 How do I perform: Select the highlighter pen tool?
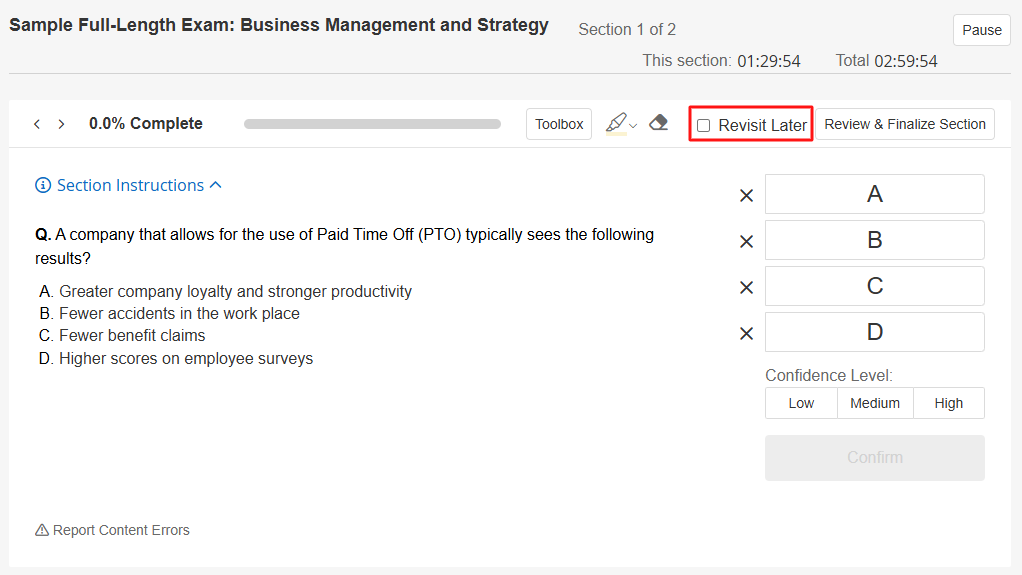point(615,123)
